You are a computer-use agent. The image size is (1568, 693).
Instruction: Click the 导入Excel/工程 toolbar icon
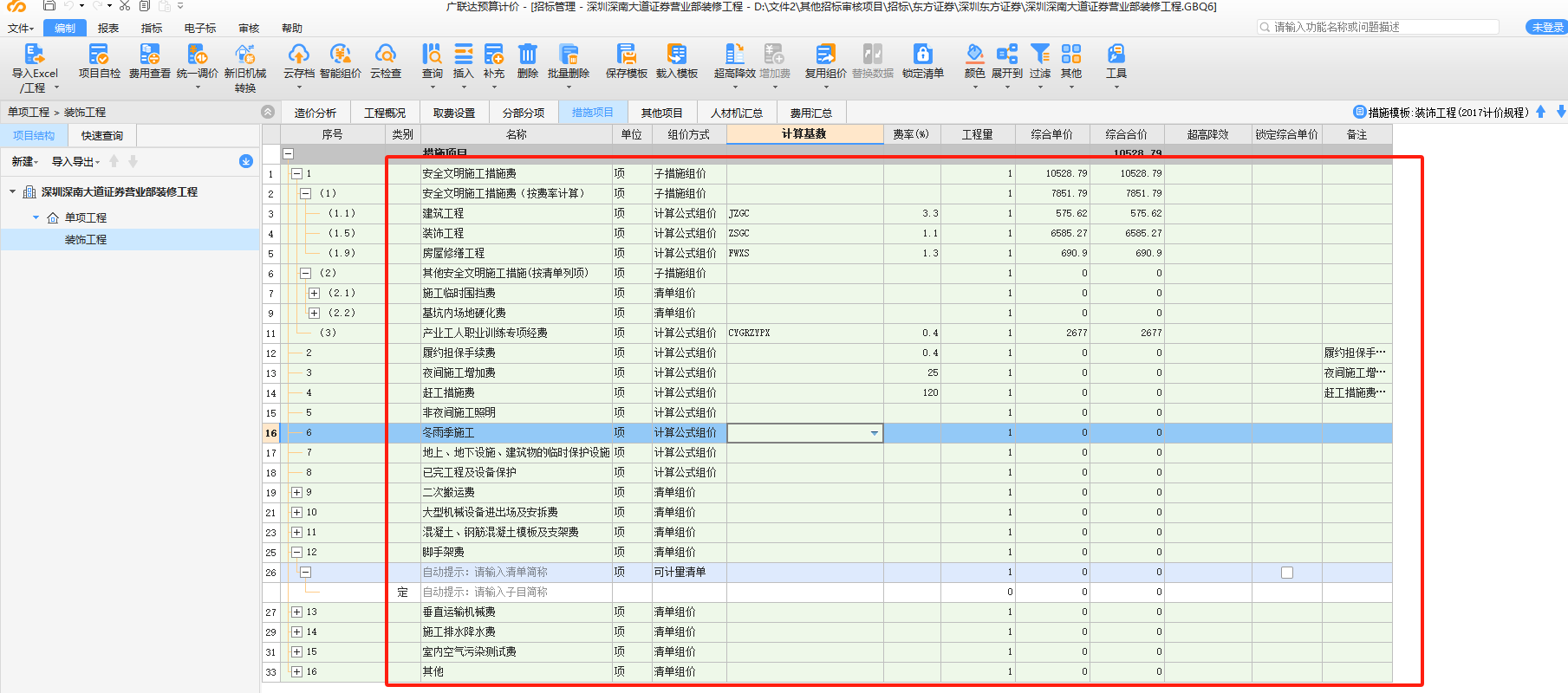pos(35,55)
